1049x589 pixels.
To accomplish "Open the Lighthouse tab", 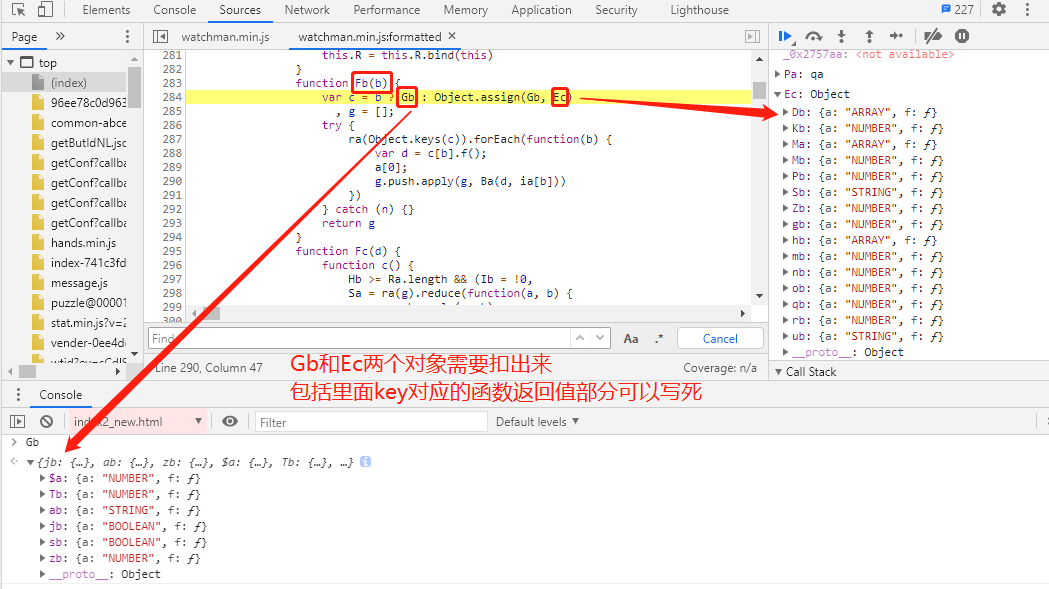I will coord(699,10).
